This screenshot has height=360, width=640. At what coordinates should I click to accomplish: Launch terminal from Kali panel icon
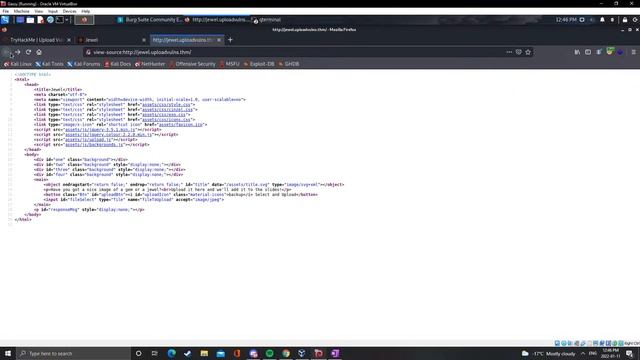click(60, 20)
